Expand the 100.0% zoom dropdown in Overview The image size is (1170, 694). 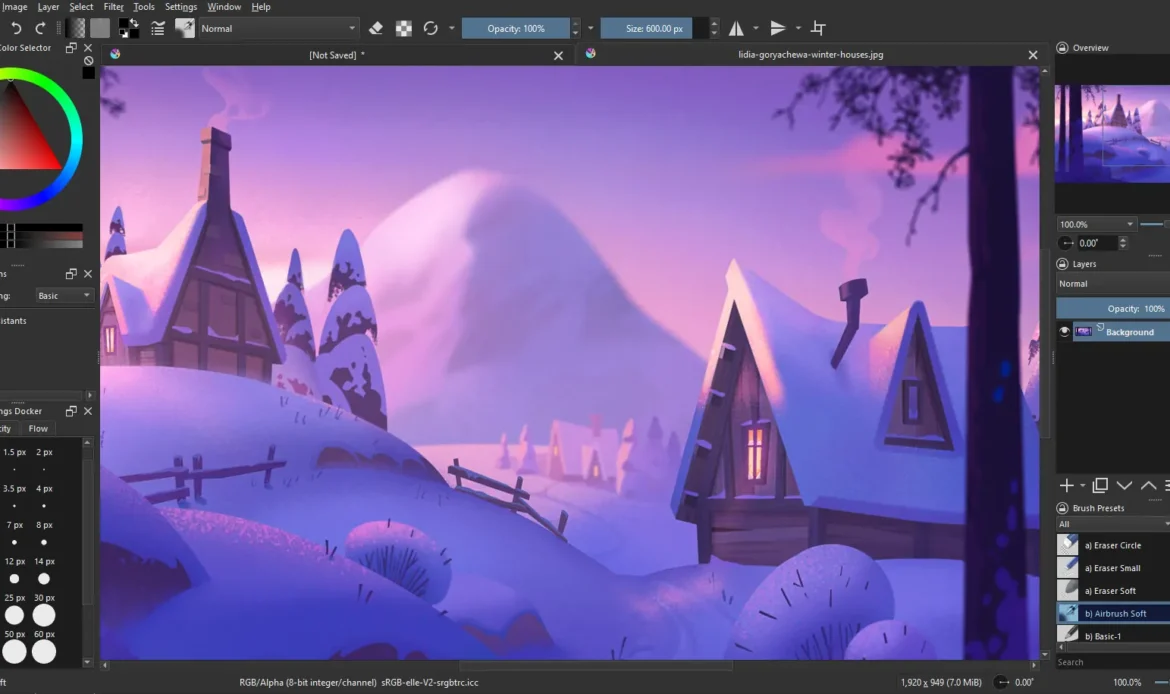point(1097,225)
